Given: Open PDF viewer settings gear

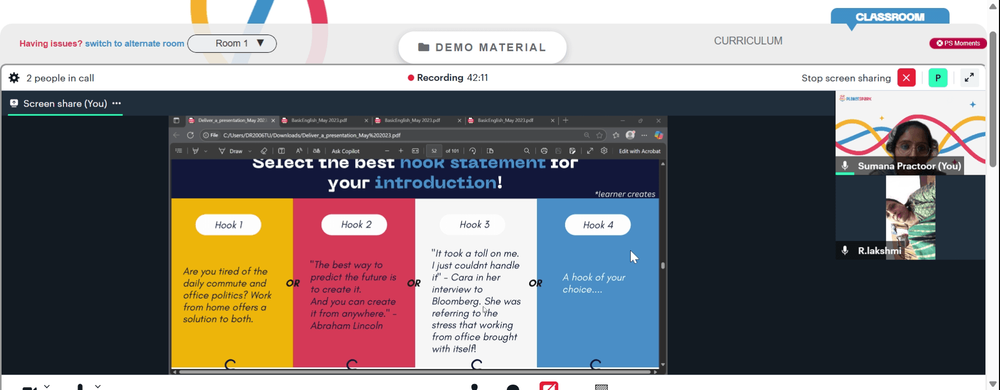Looking at the screenshot, I should (x=604, y=151).
